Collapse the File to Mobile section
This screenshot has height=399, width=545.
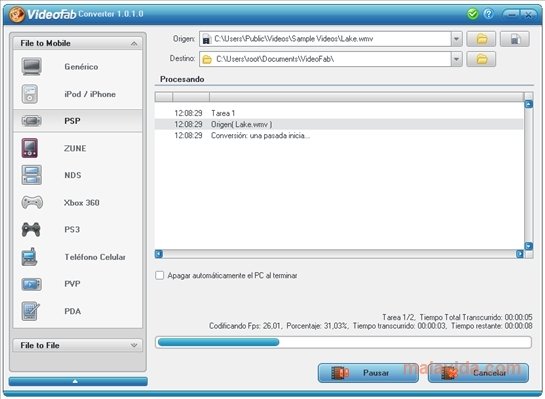click(134, 43)
